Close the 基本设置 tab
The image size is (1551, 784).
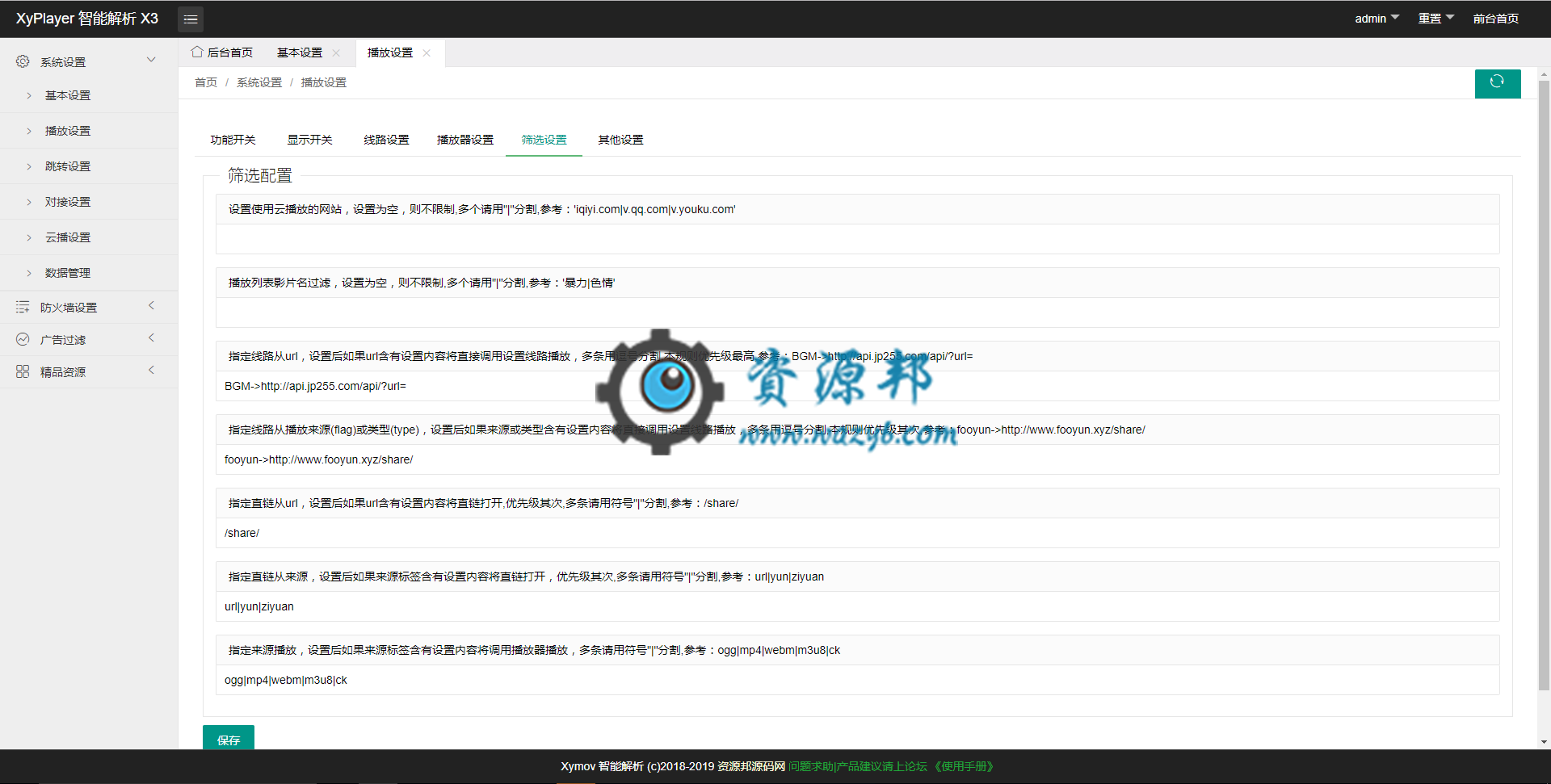pyautogui.click(x=336, y=52)
